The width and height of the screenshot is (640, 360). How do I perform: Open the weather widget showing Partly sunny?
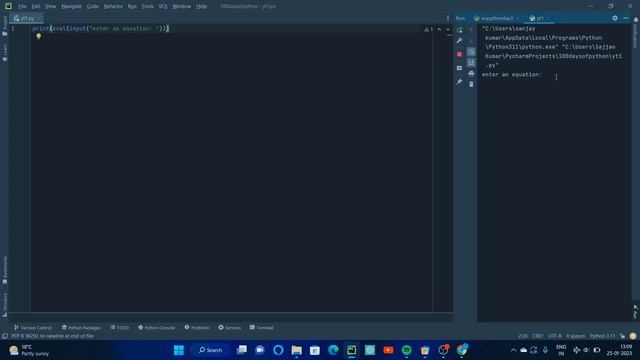(x=29, y=350)
